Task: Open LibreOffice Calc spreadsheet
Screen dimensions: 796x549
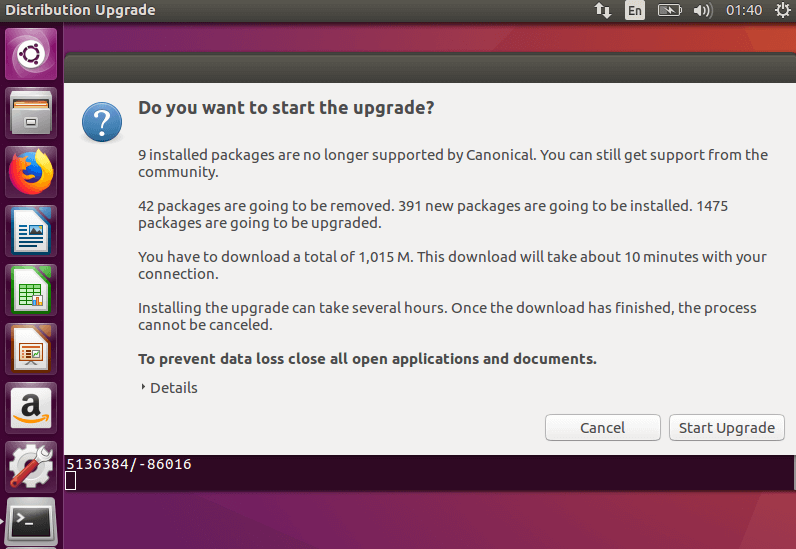Action: coord(31,289)
